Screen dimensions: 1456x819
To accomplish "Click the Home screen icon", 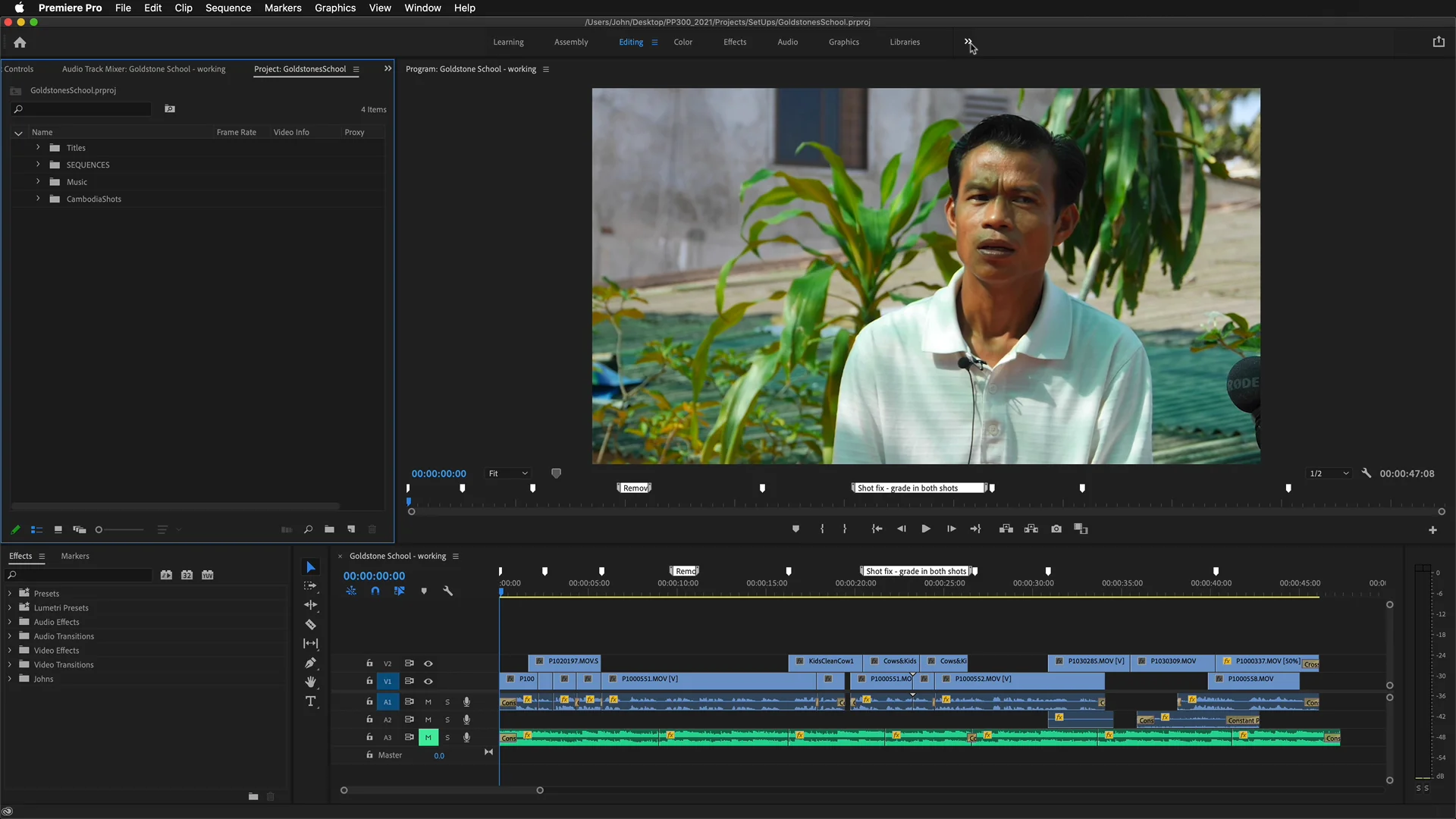I will [x=20, y=42].
